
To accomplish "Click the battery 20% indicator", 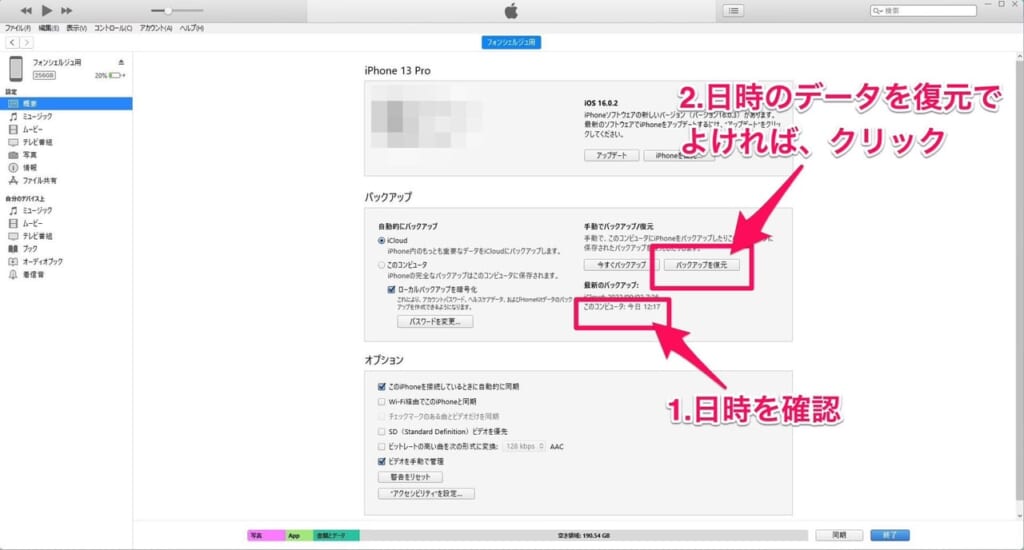I will click(x=110, y=76).
